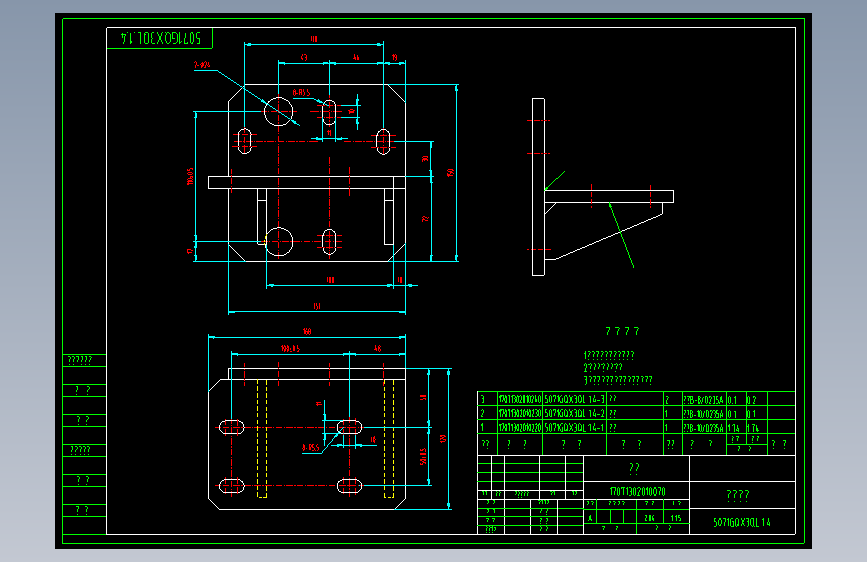
Task: Click the vertical plate in the side view
Action: tap(538, 187)
